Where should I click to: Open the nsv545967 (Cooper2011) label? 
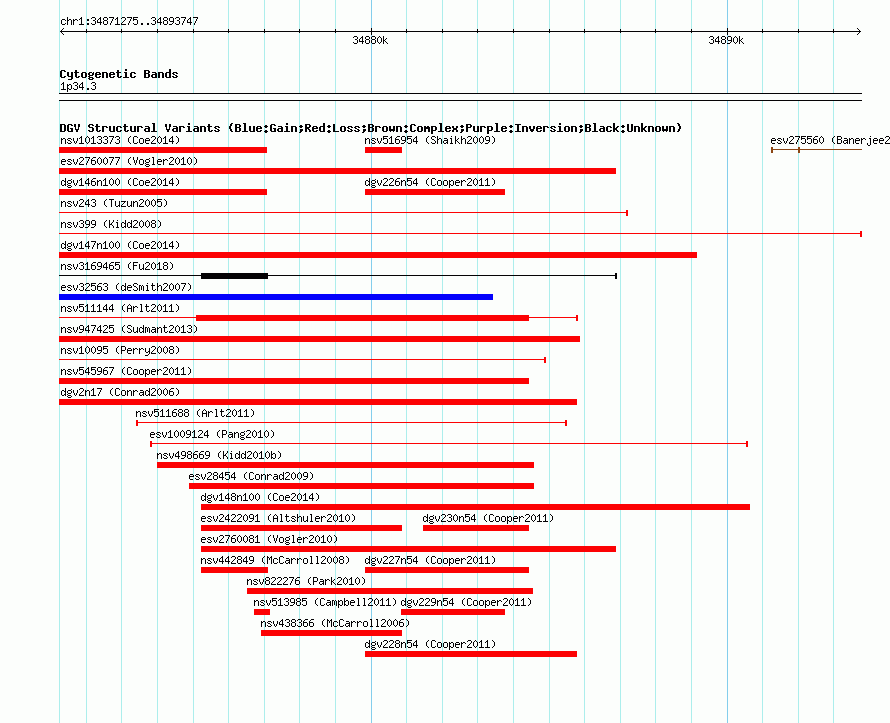tap(126, 371)
